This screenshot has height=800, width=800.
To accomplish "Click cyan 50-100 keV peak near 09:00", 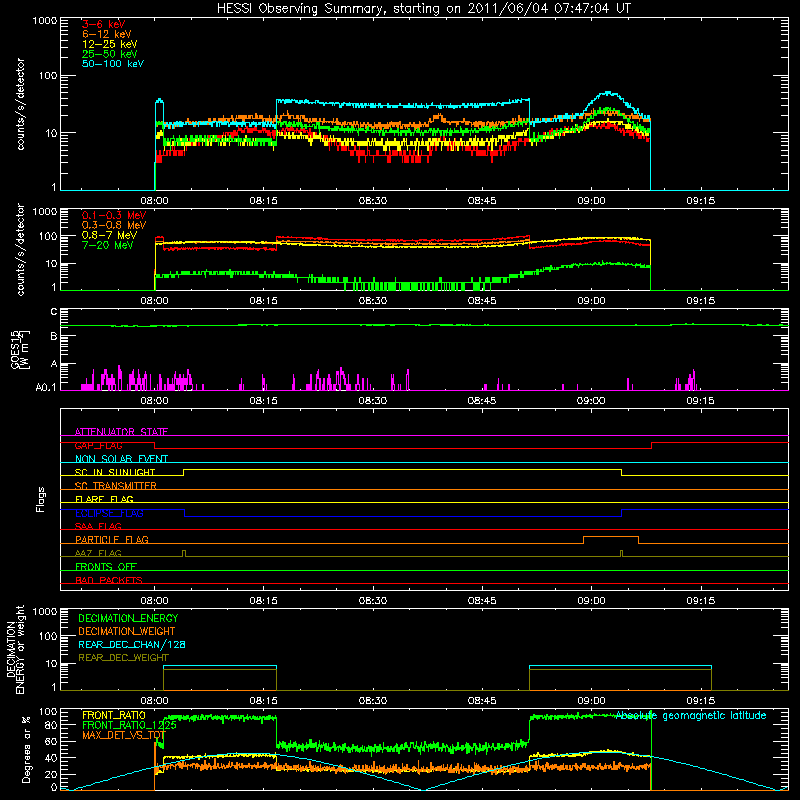I will (x=608, y=93).
